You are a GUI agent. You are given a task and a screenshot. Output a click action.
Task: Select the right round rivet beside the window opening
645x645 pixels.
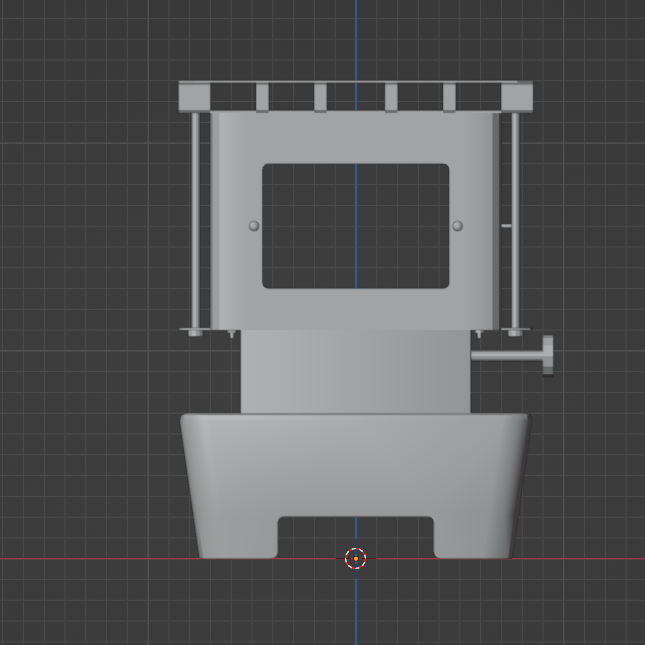pos(457,226)
